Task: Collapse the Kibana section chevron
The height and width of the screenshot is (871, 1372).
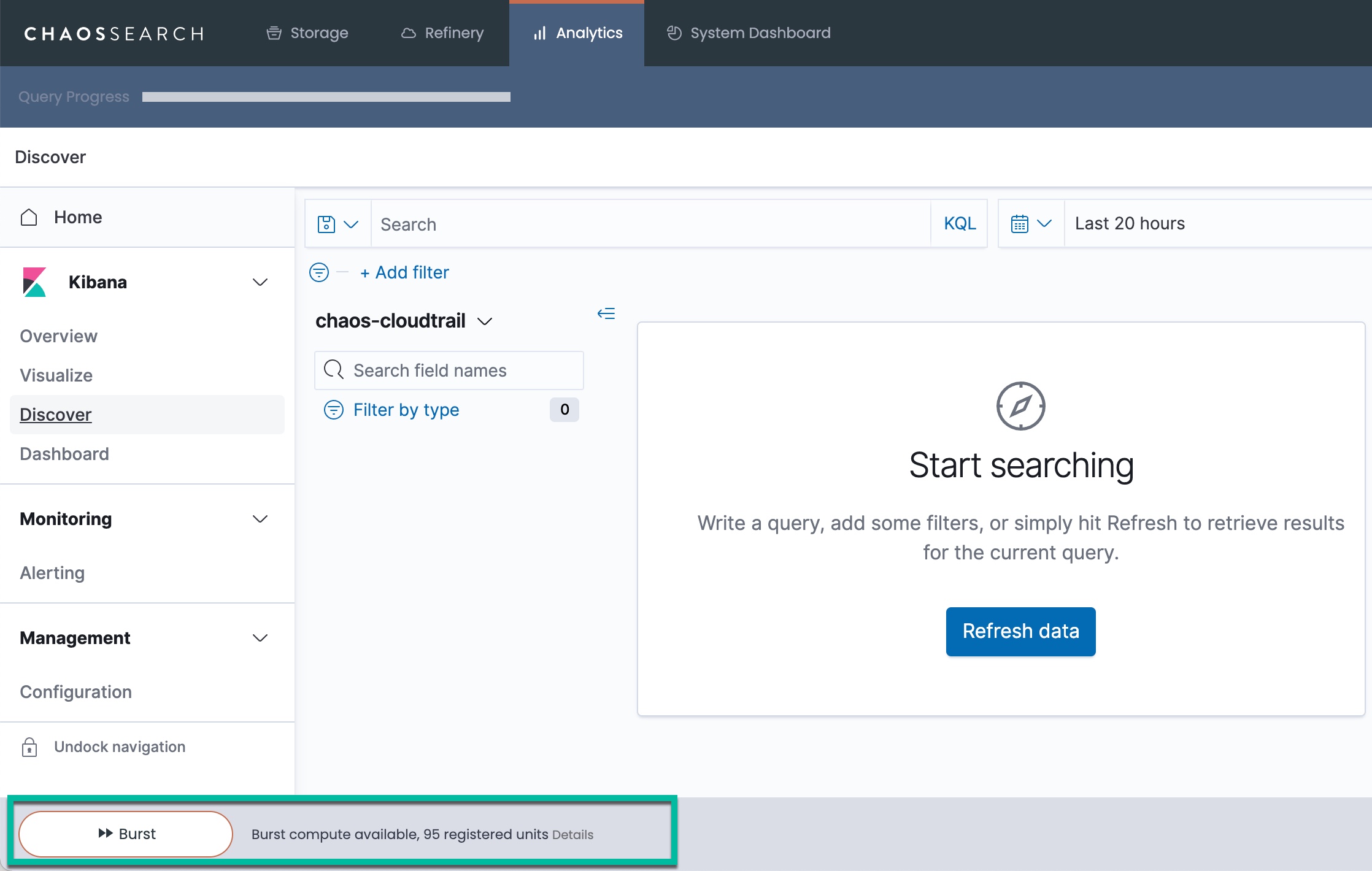Action: 260,282
